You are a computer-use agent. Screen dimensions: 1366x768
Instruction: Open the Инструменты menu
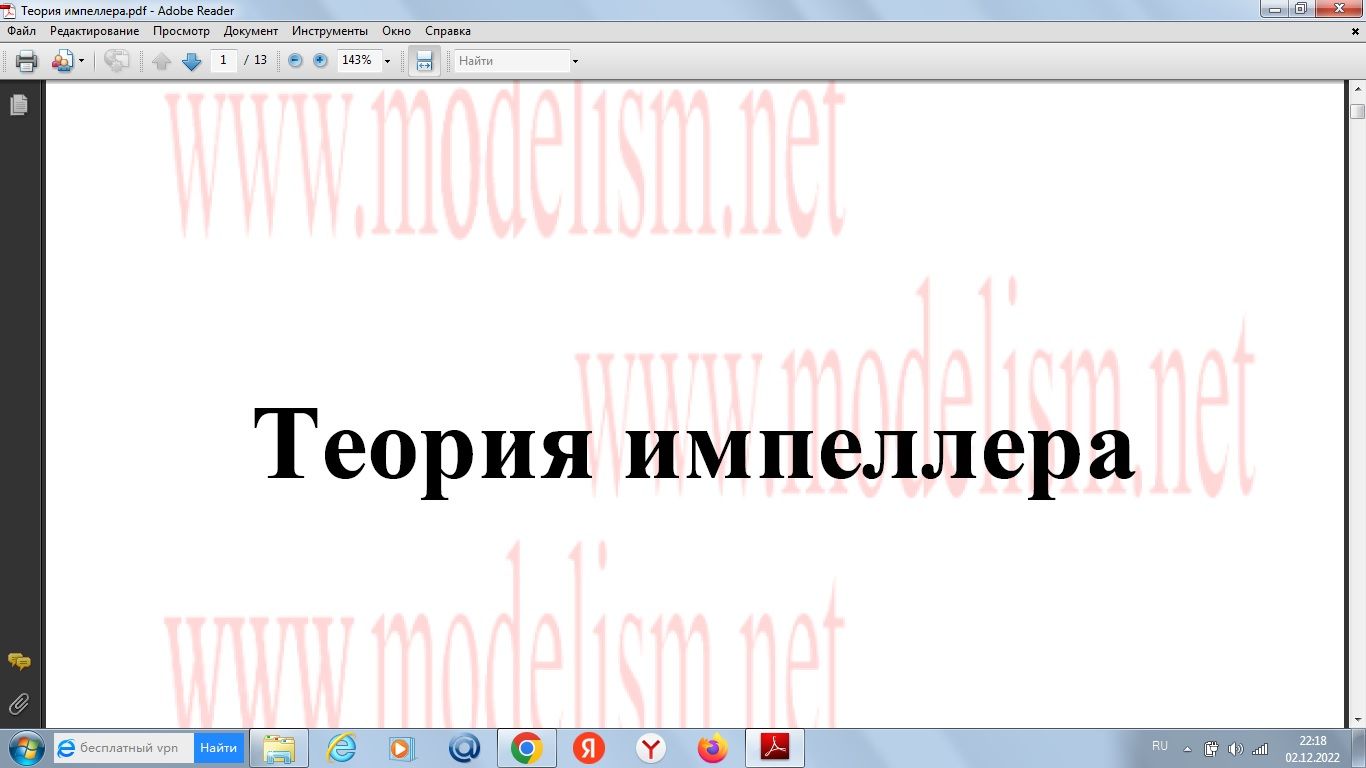(x=329, y=31)
